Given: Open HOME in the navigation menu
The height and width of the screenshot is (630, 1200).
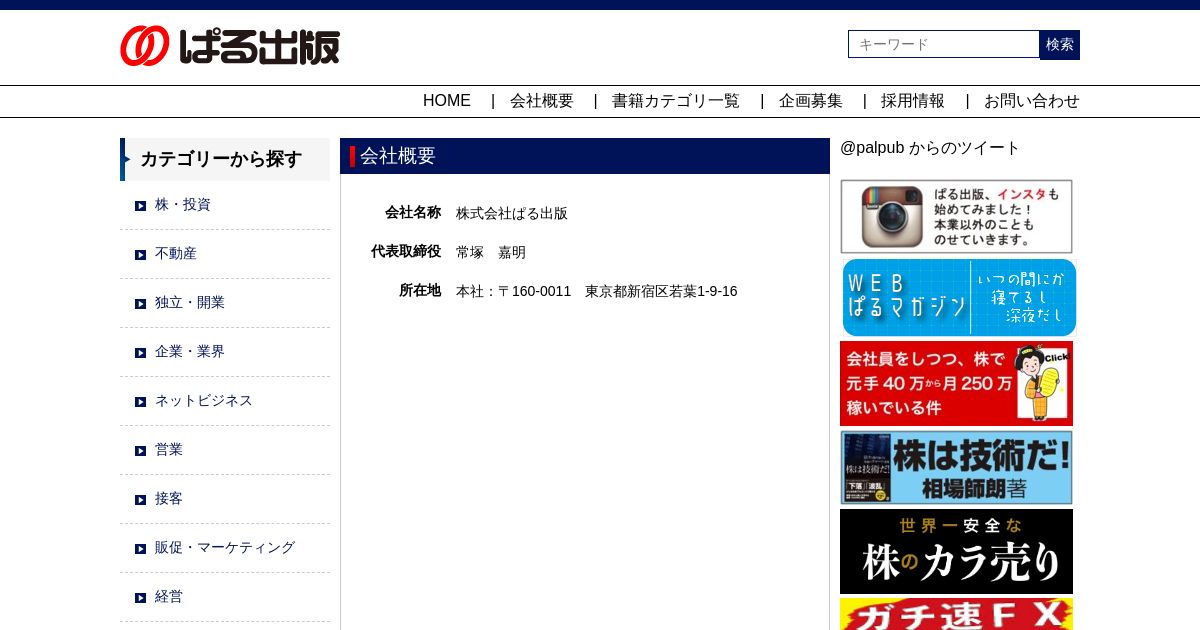Looking at the screenshot, I should pos(447,101).
